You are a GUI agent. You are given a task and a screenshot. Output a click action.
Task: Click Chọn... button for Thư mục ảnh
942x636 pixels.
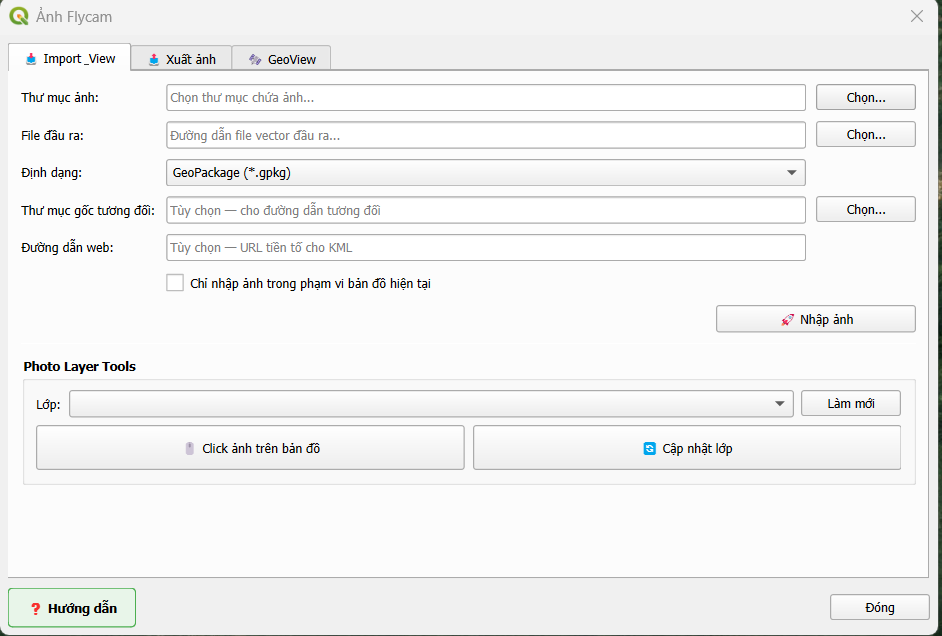[x=866, y=97]
